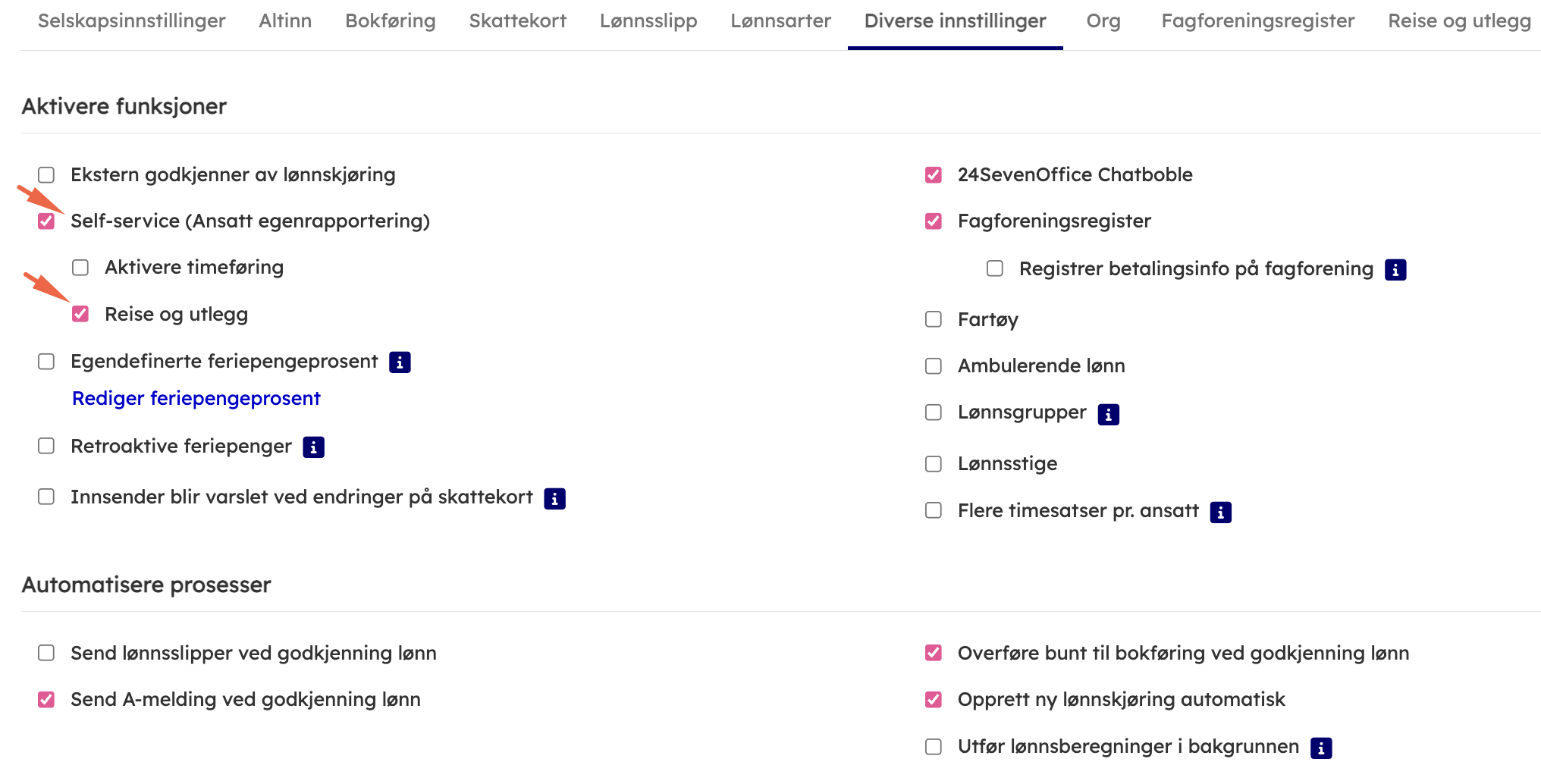Turn off 24SevenOffice Chatboble
1541x784 pixels.
point(934,175)
